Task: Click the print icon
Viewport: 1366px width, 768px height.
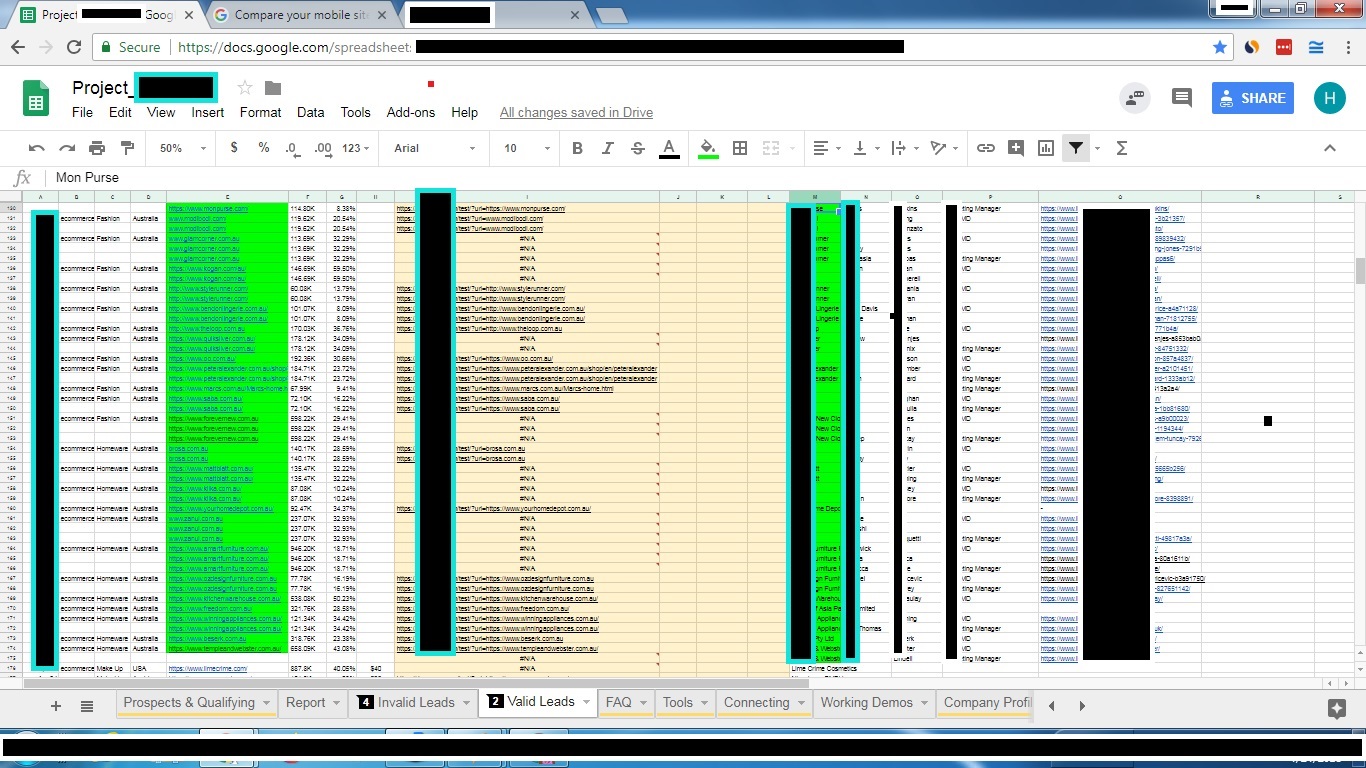Action: pos(97,148)
